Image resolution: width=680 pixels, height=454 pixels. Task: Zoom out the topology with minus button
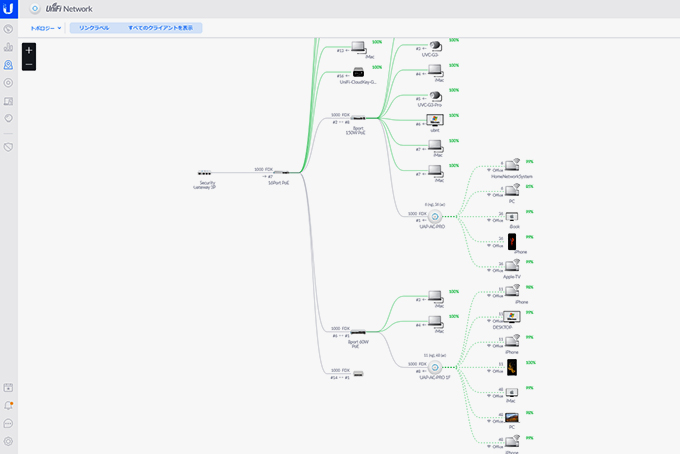click(29, 64)
